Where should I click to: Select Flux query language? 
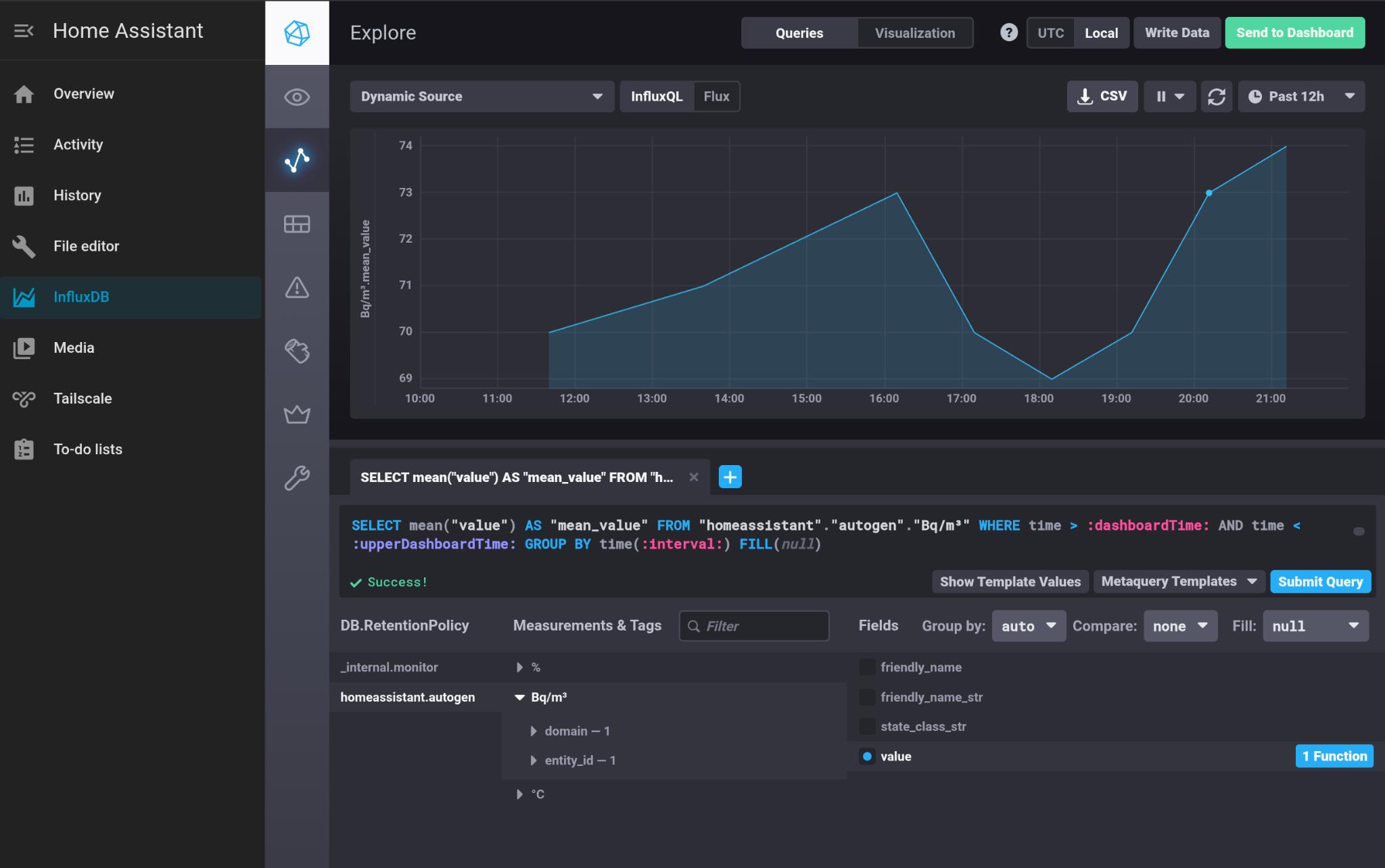(716, 97)
